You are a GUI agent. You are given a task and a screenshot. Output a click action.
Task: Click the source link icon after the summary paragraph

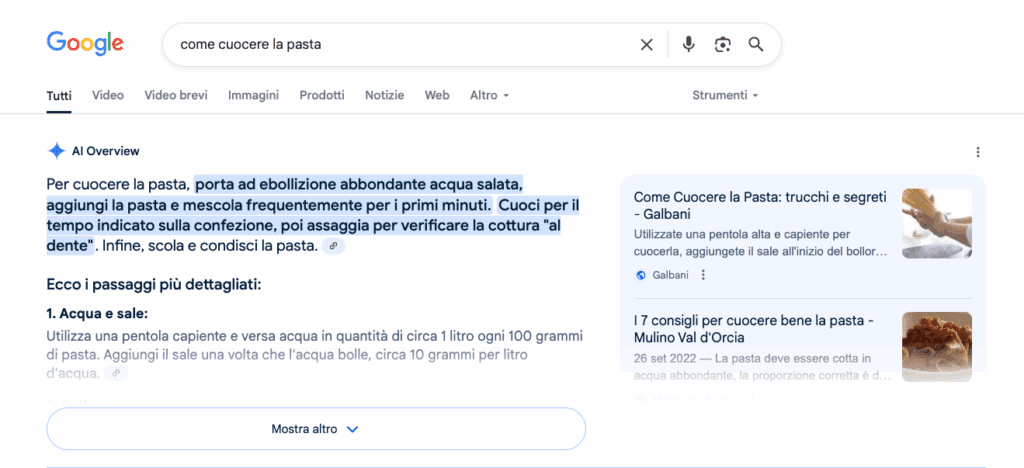333,246
